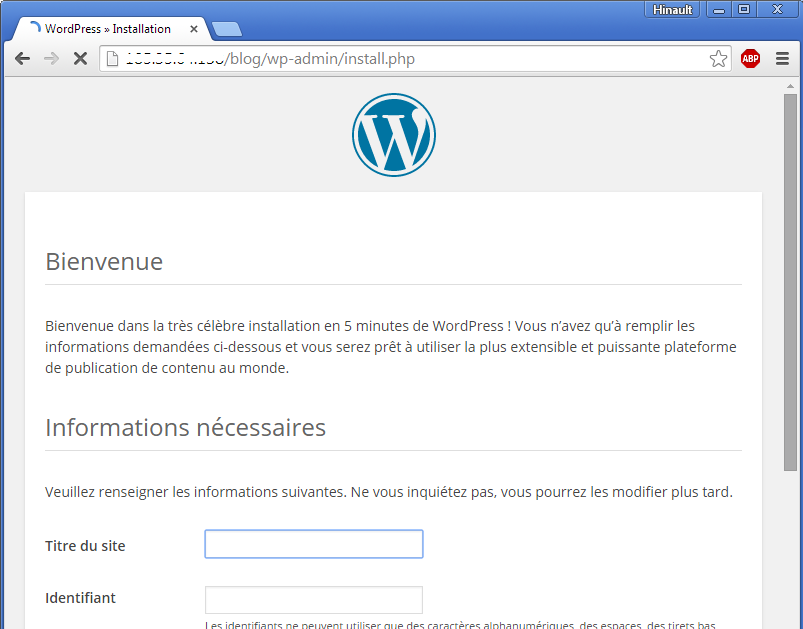This screenshot has width=803, height=629.
Task: Open the Hinault user profile button
Action: [x=672, y=9]
